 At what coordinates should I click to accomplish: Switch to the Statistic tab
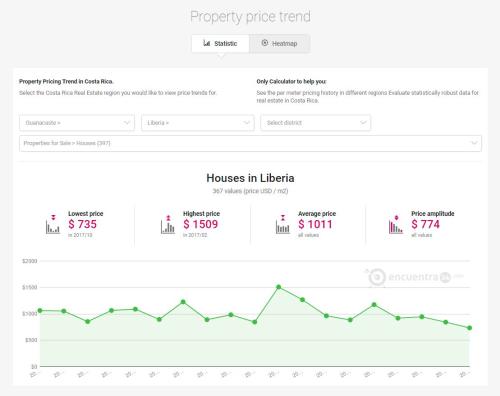(220, 44)
